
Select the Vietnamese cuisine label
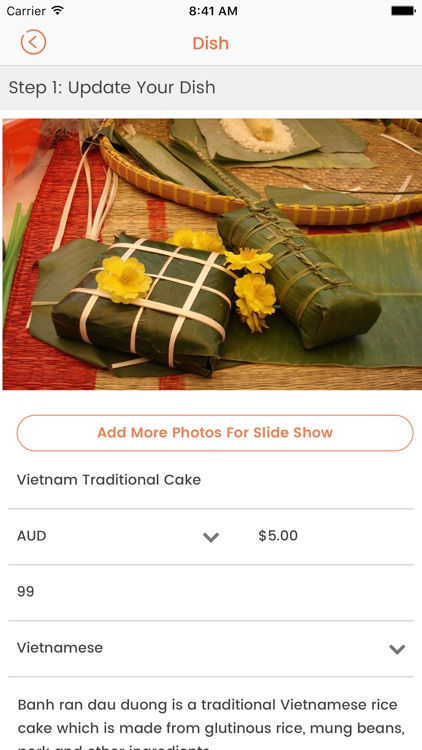point(60,648)
